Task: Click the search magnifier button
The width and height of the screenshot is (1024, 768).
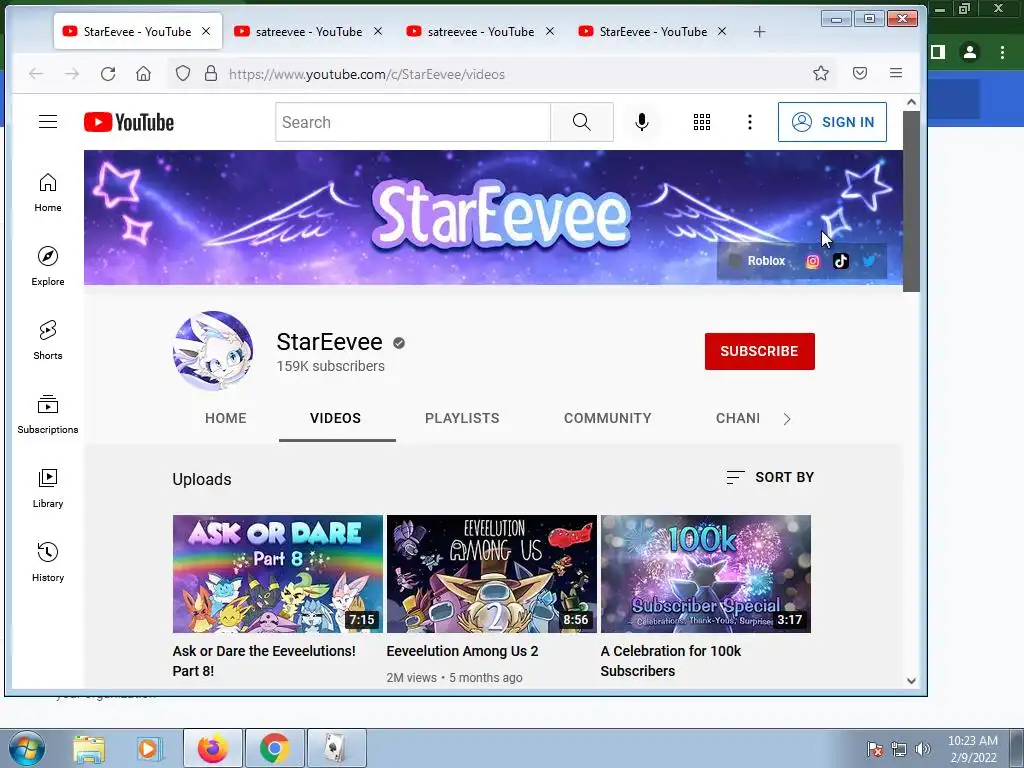Action: [x=581, y=122]
